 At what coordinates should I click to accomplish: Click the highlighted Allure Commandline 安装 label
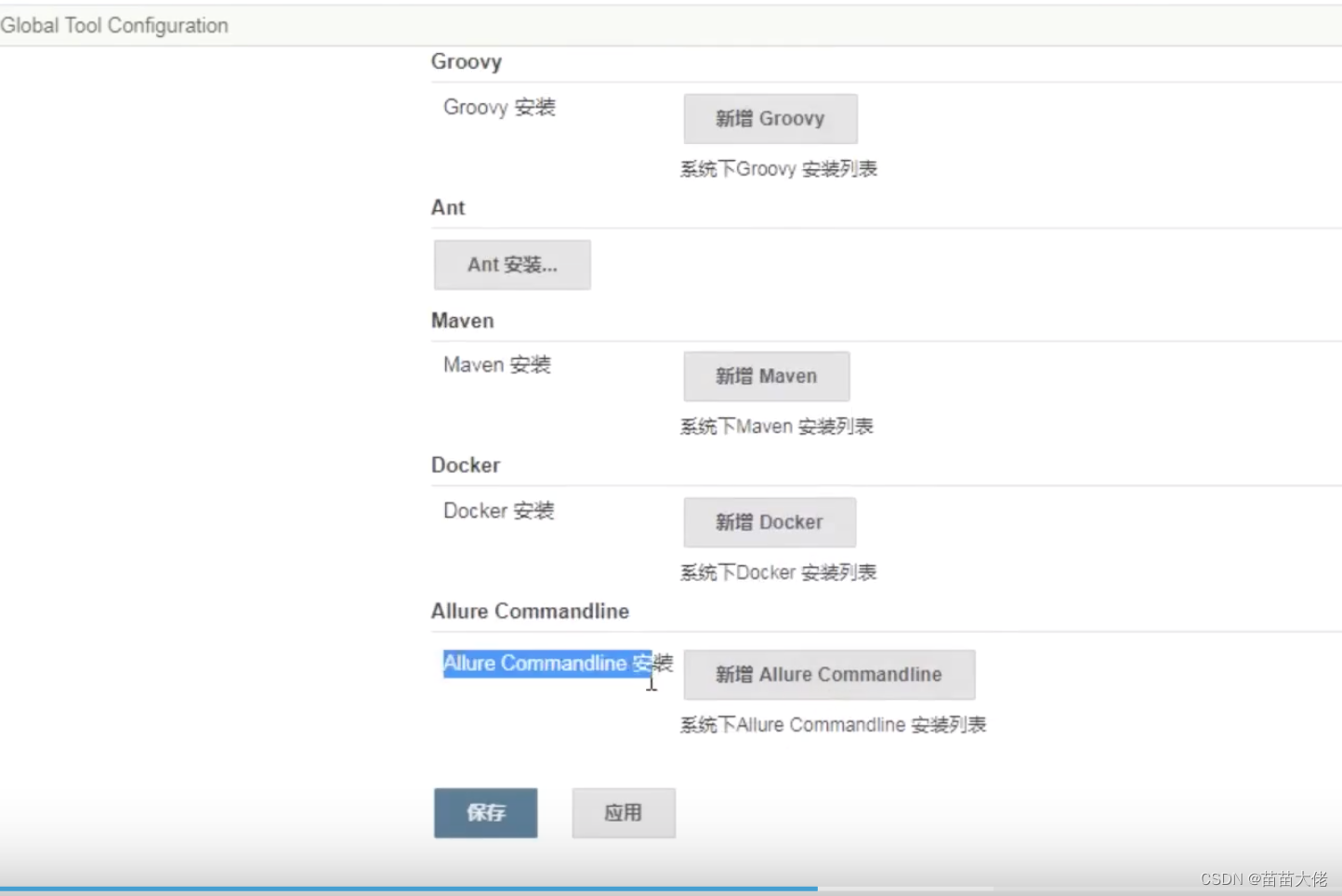pyautogui.click(x=558, y=664)
